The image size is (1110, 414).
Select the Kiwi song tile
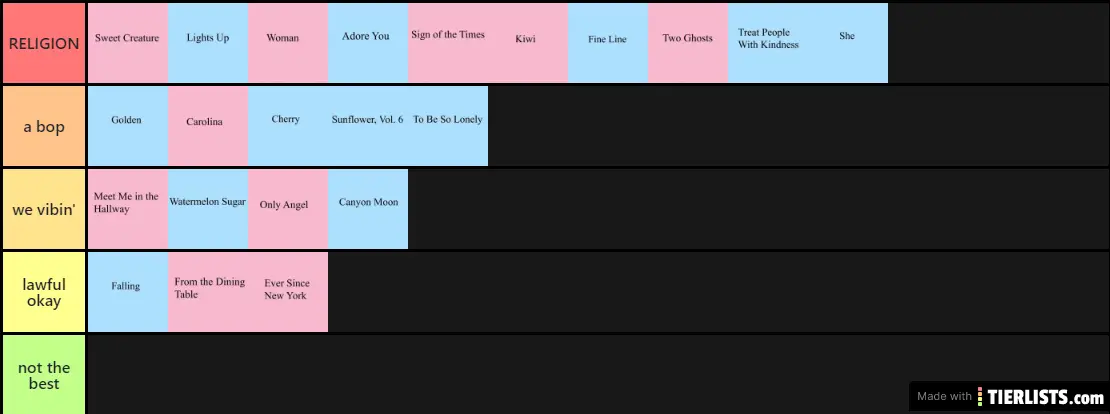(528, 43)
